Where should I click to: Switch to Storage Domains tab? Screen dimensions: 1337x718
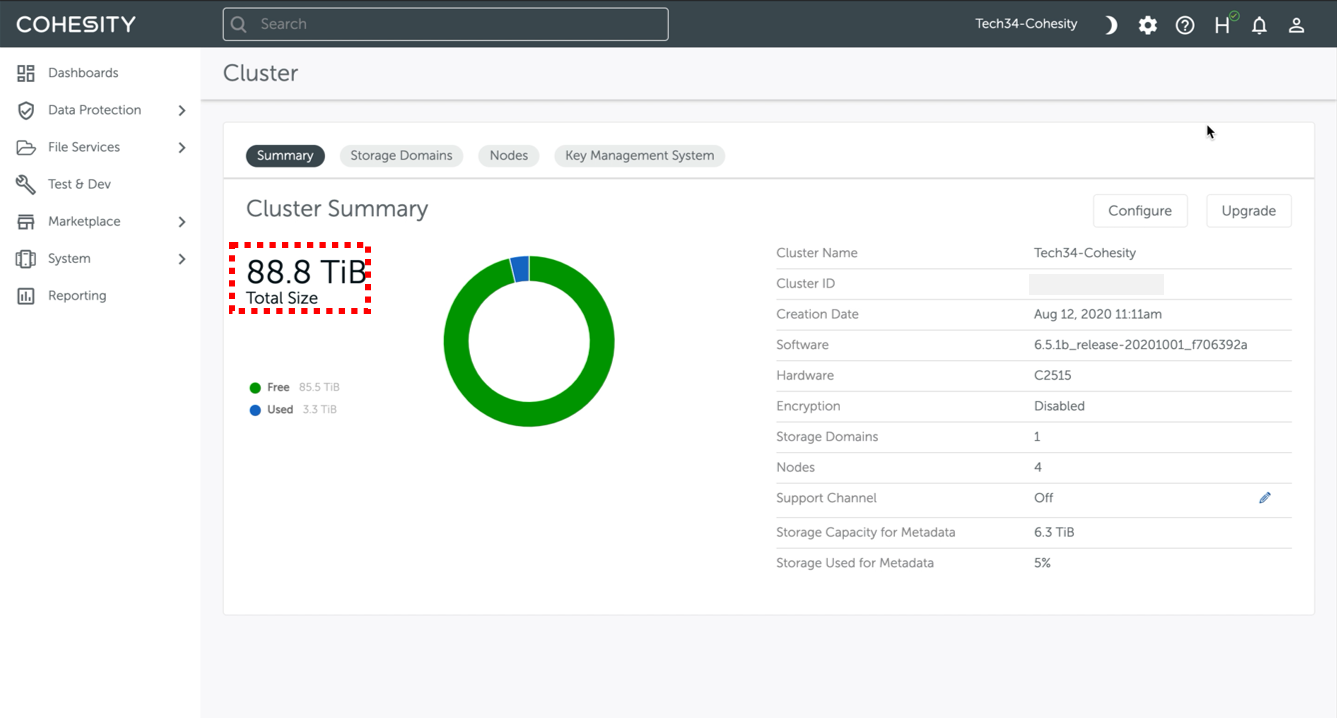pos(401,156)
